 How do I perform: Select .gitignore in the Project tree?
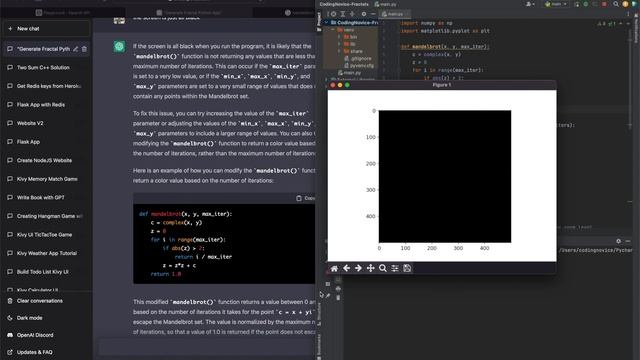tap(358, 58)
